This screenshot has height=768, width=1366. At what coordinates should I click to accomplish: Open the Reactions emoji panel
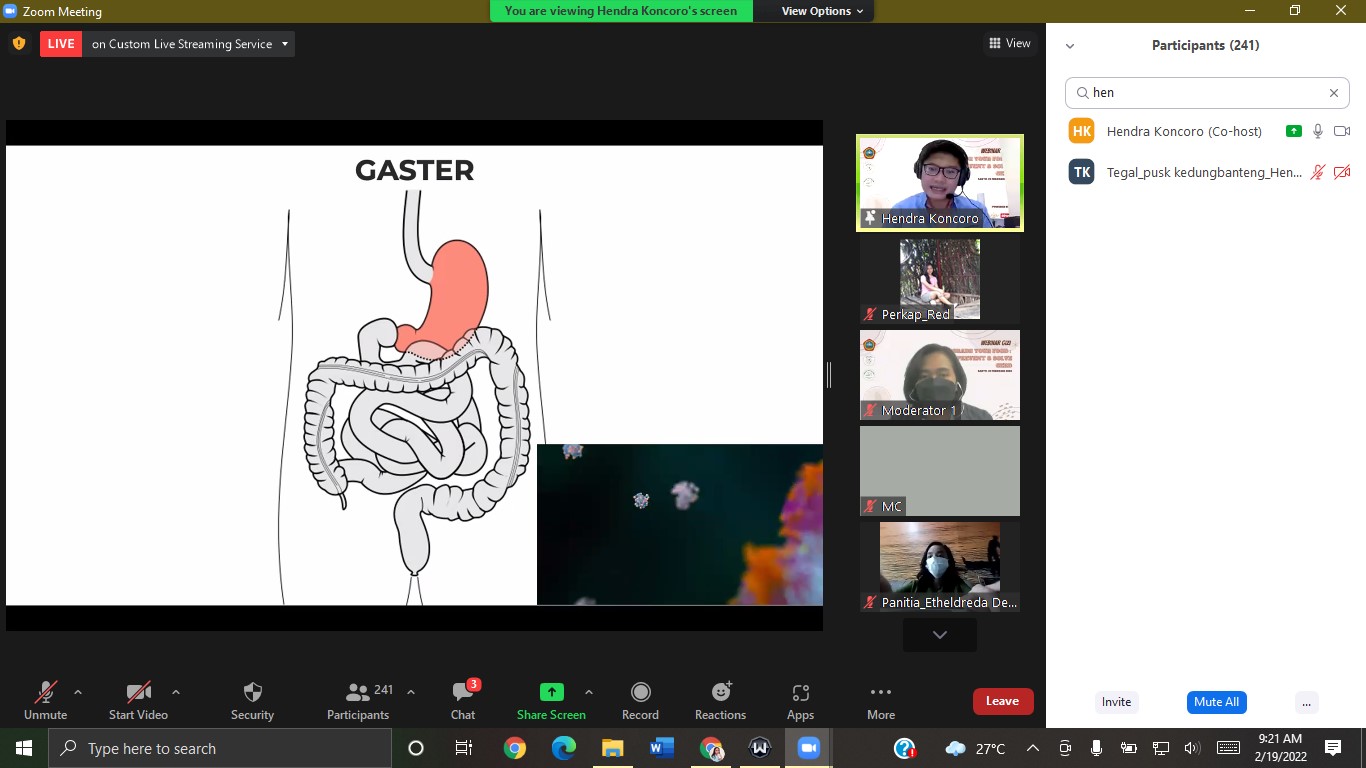click(720, 693)
